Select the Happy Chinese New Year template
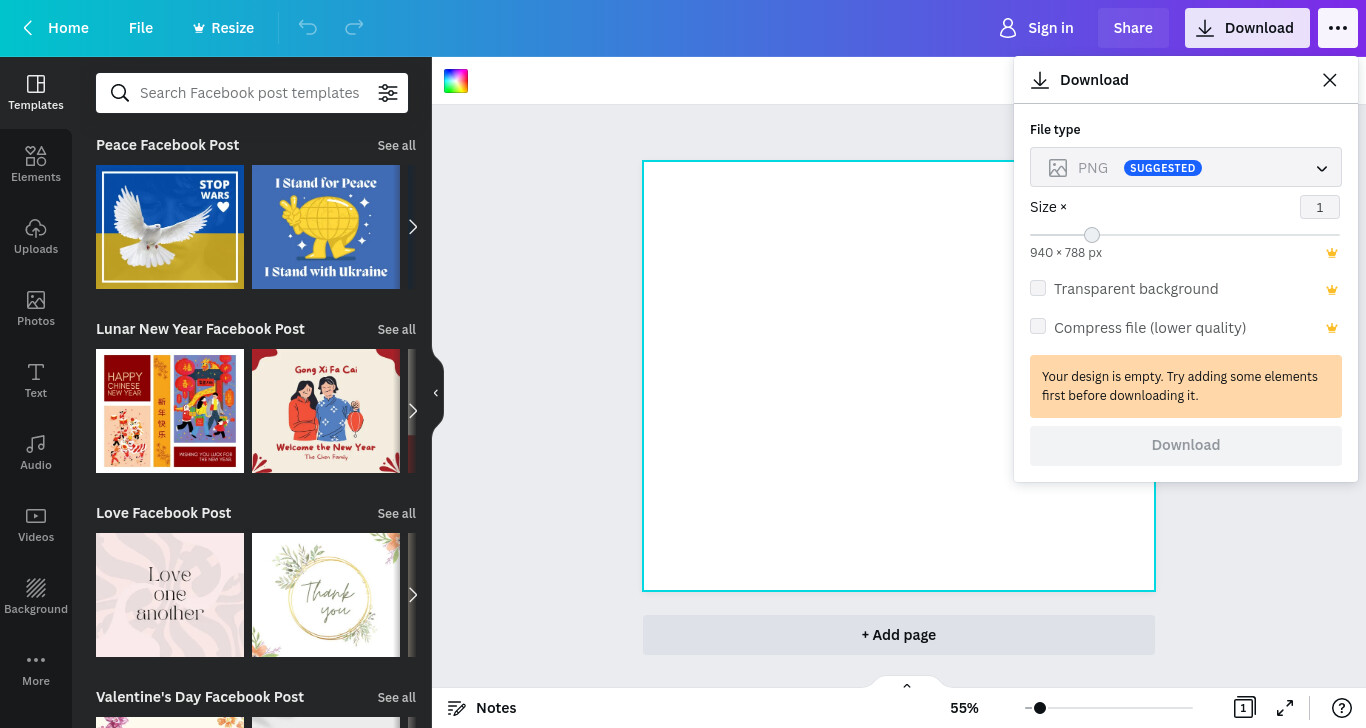This screenshot has height=728, width=1366. pos(170,411)
